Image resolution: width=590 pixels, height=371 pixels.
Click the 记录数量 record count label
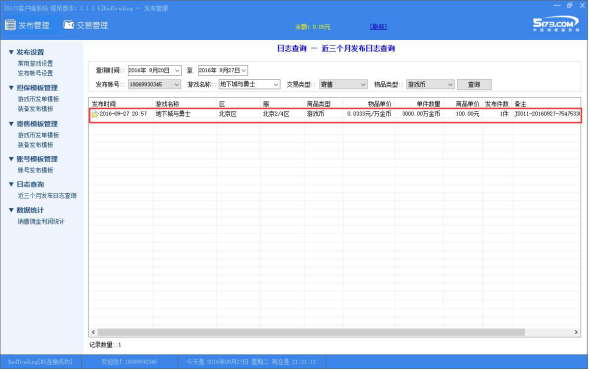click(105, 345)
